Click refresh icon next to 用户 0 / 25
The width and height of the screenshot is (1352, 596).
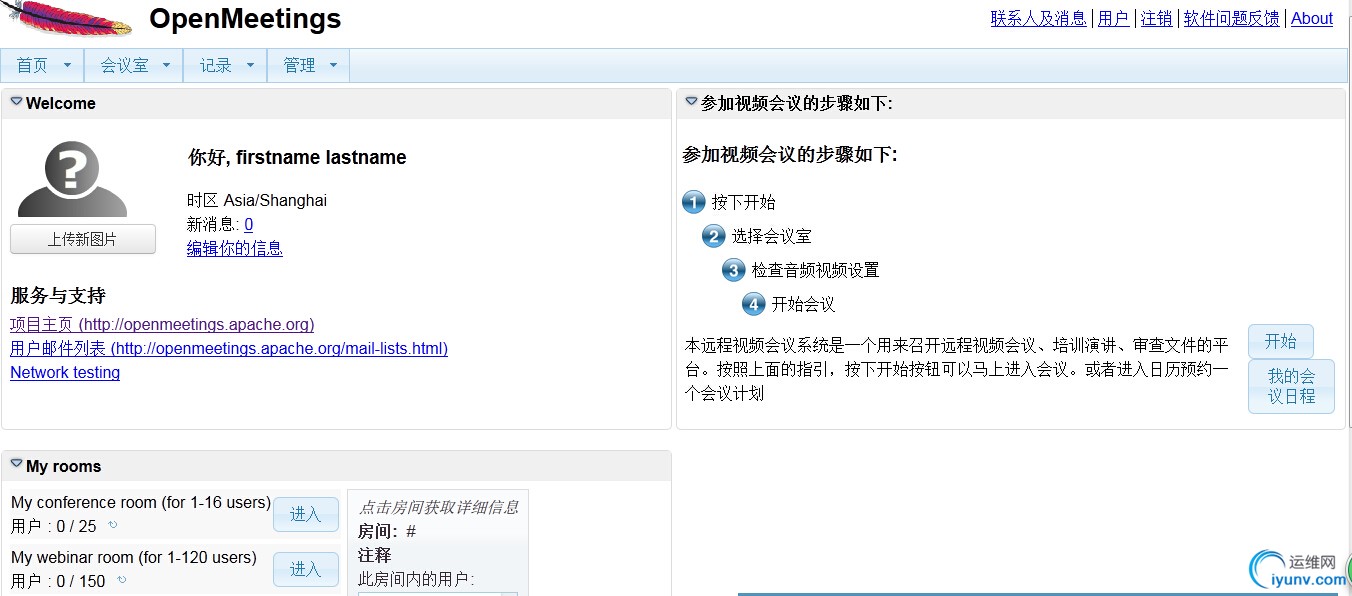coord(113,525)
